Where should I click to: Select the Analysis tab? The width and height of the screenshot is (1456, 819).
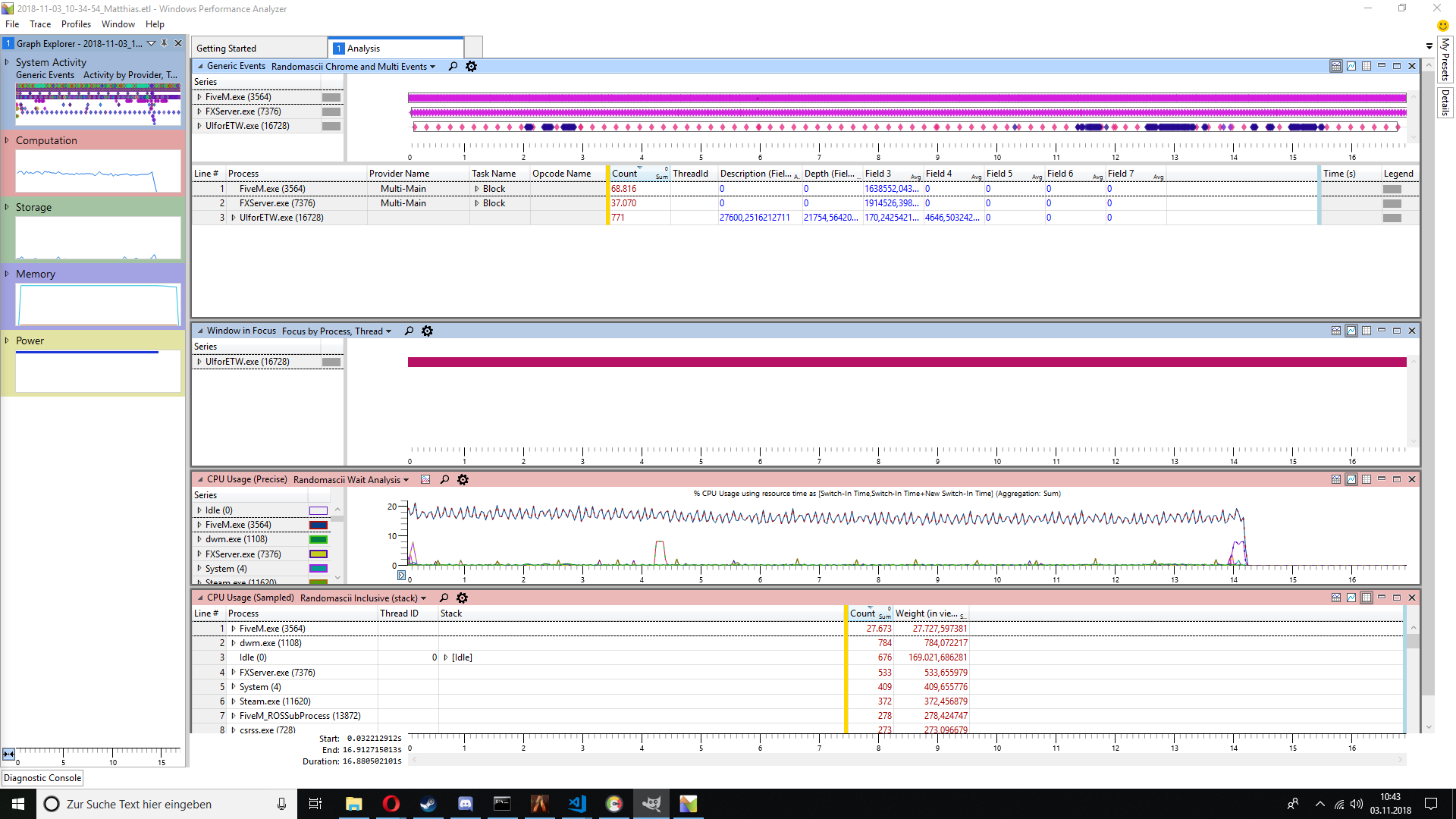point(397,49)
